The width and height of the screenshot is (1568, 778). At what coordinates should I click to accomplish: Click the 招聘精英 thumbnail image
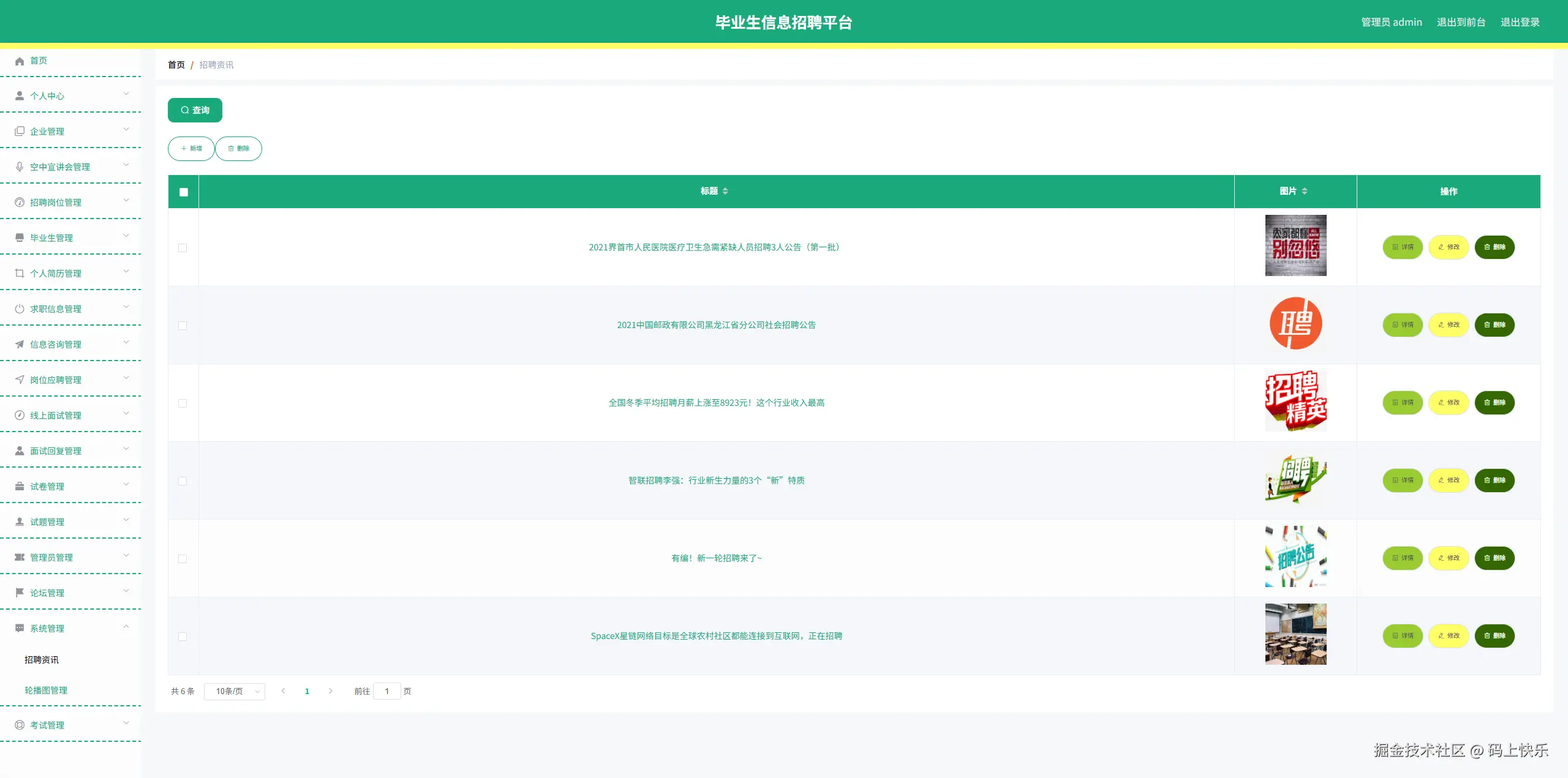coord(1295,401)
